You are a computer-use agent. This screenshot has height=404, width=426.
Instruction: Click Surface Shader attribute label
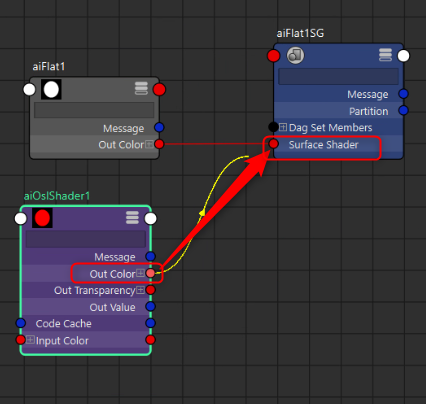point(323,145)
